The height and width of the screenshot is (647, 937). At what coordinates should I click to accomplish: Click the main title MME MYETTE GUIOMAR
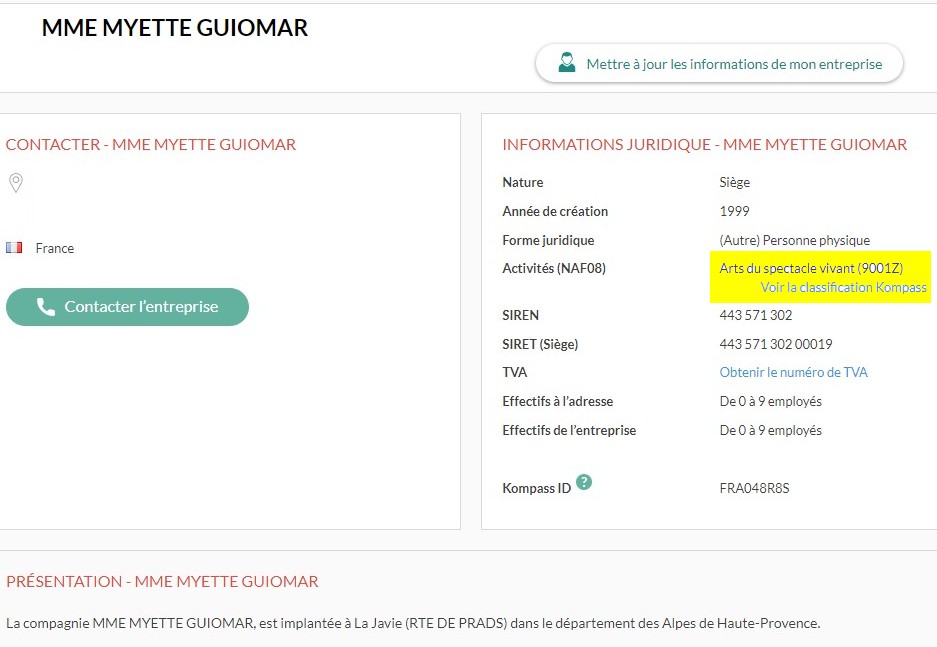175,28
